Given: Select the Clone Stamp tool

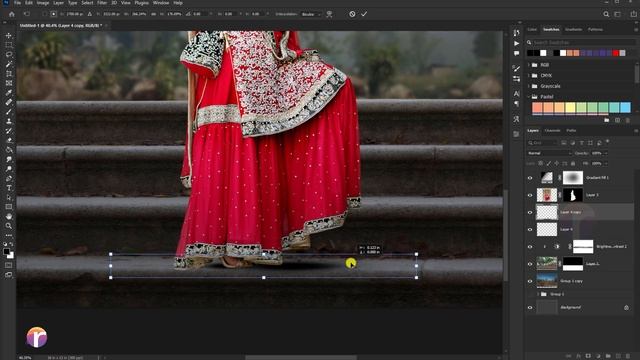Looking at the screenshot, I should pyautogui.click(x=9, y=121).
